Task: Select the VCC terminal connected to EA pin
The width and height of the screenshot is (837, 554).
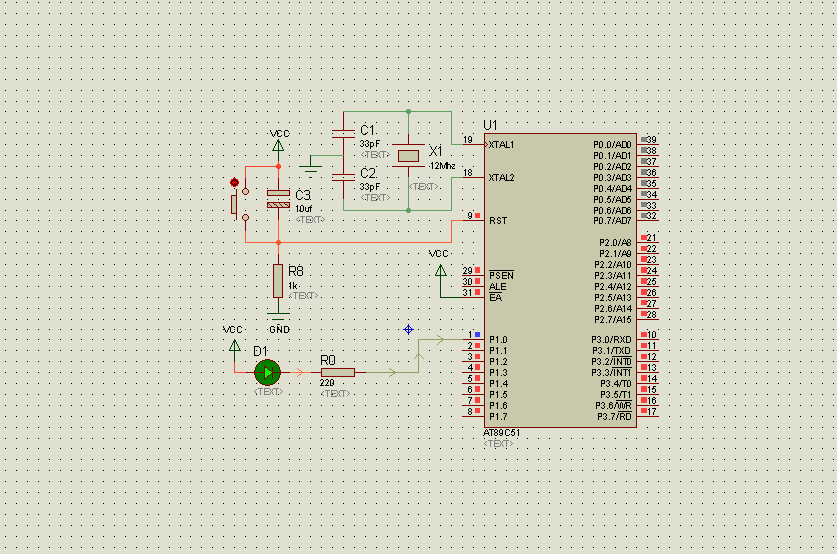Action: pyautogui.click(x=440, y=271)
